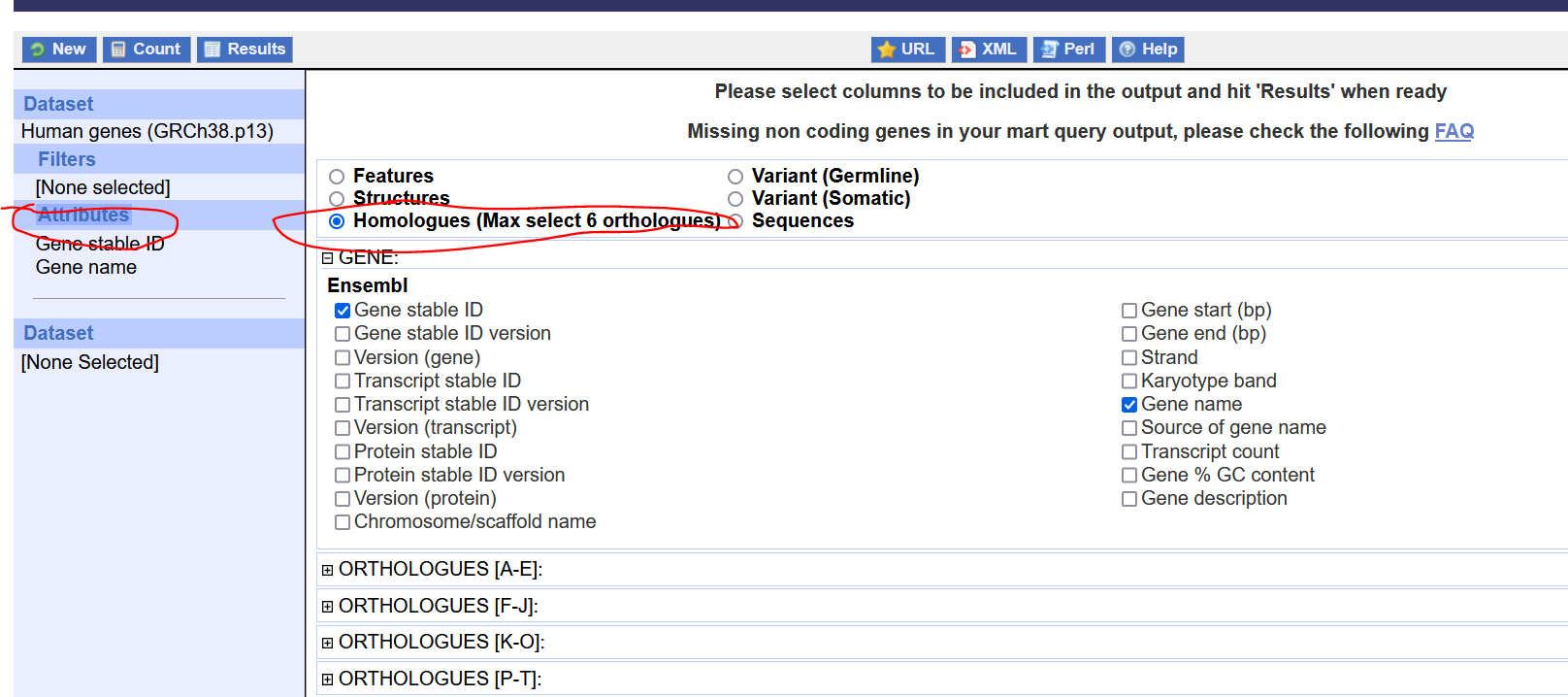
Task: Click the New query icon
Action: point(38,50)
